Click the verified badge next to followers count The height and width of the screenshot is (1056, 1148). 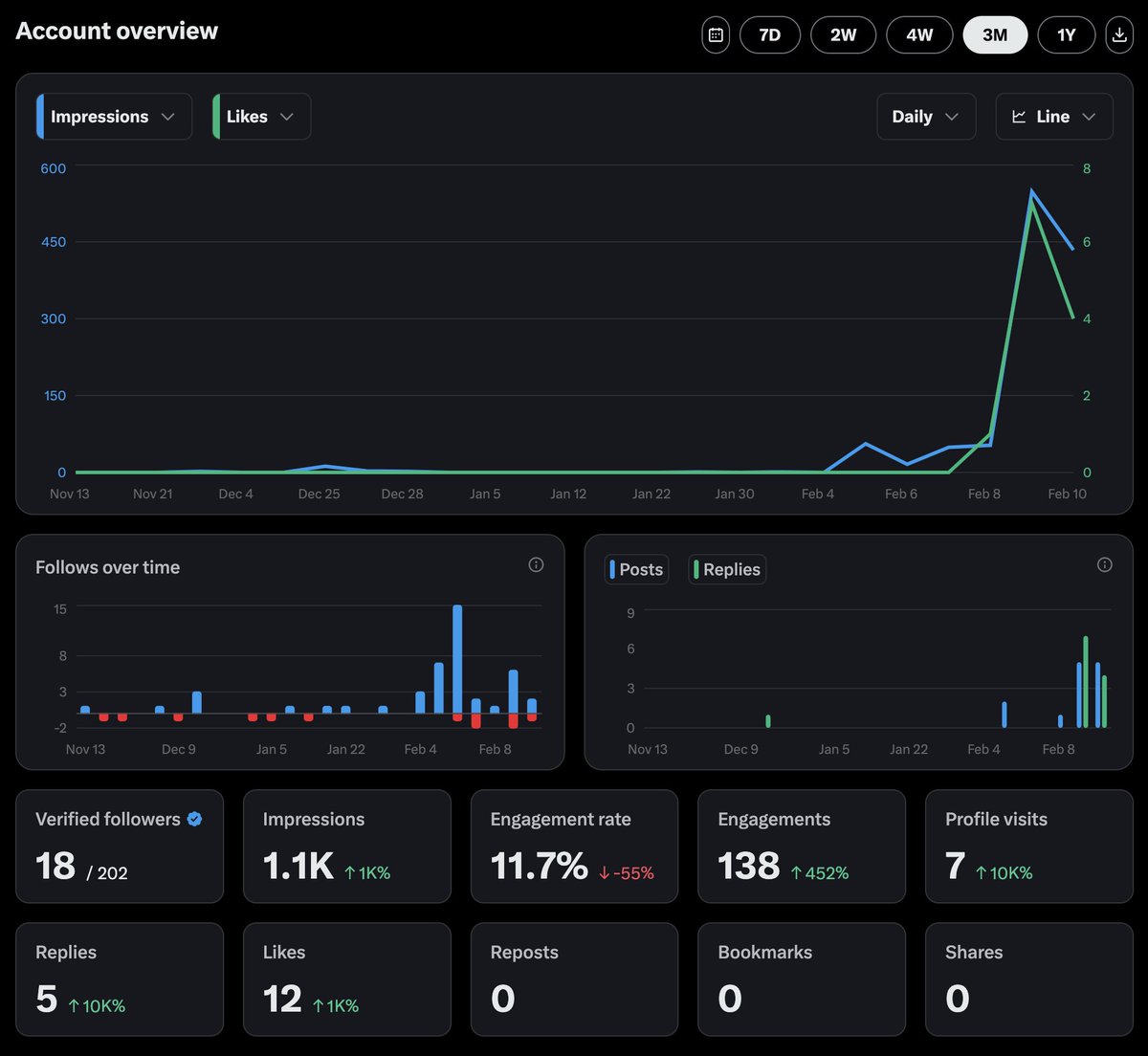(x=194, y=819)
